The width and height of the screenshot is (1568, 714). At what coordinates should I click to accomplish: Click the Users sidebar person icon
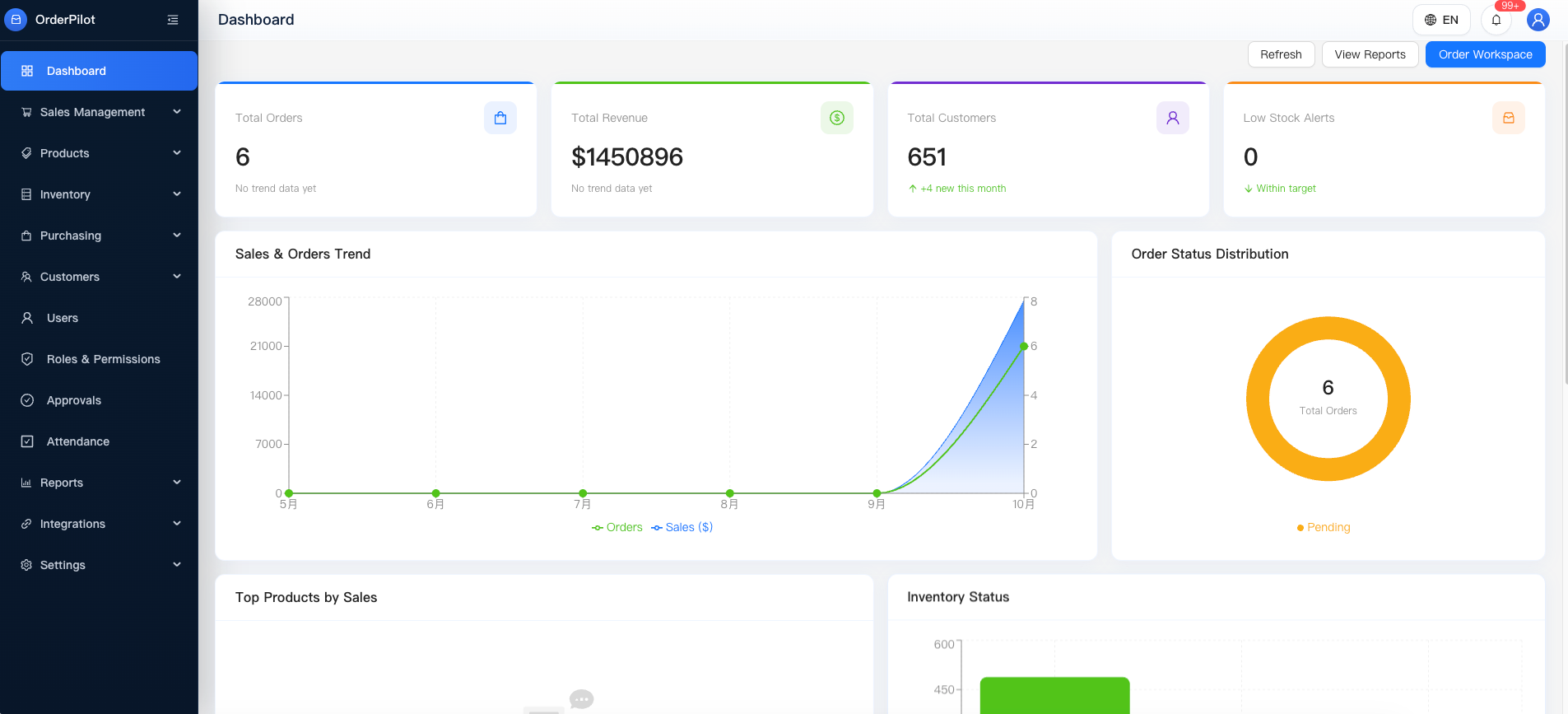point(27,318)
